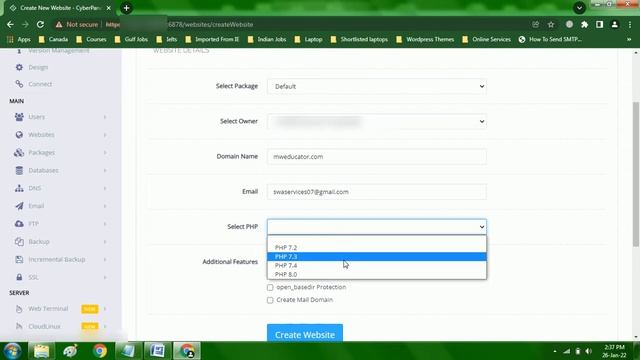Image resolution: width=640 pixels, height=360 pixels.
Task: Click the Domain Name input field
Action: point(377,157)
